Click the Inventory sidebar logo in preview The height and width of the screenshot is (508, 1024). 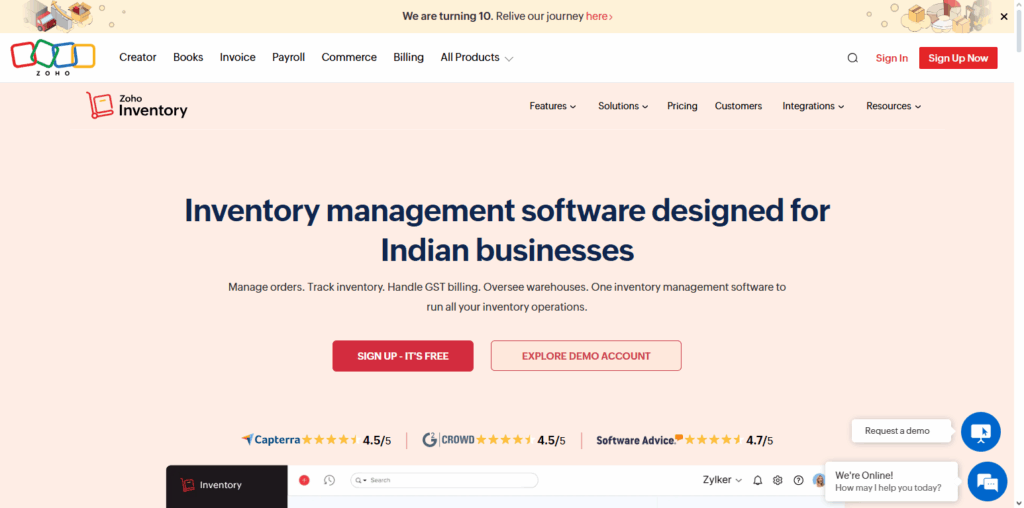pos(211,485)
